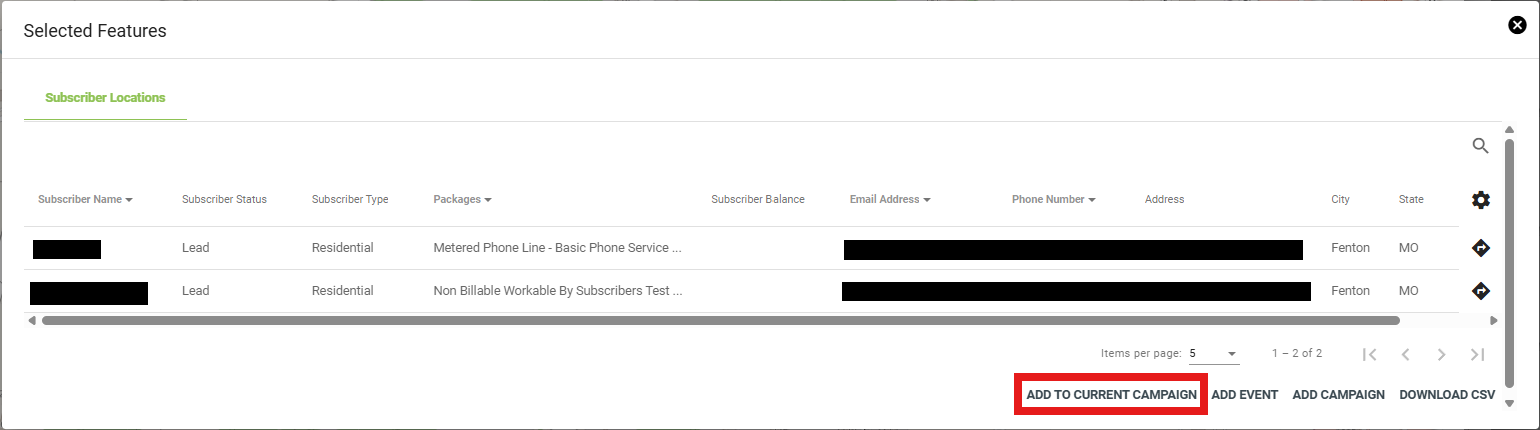Select Metered Phone Line package cell
Image resolution: width=1540 pixels, height=430 pixels.
click(557, 248)
